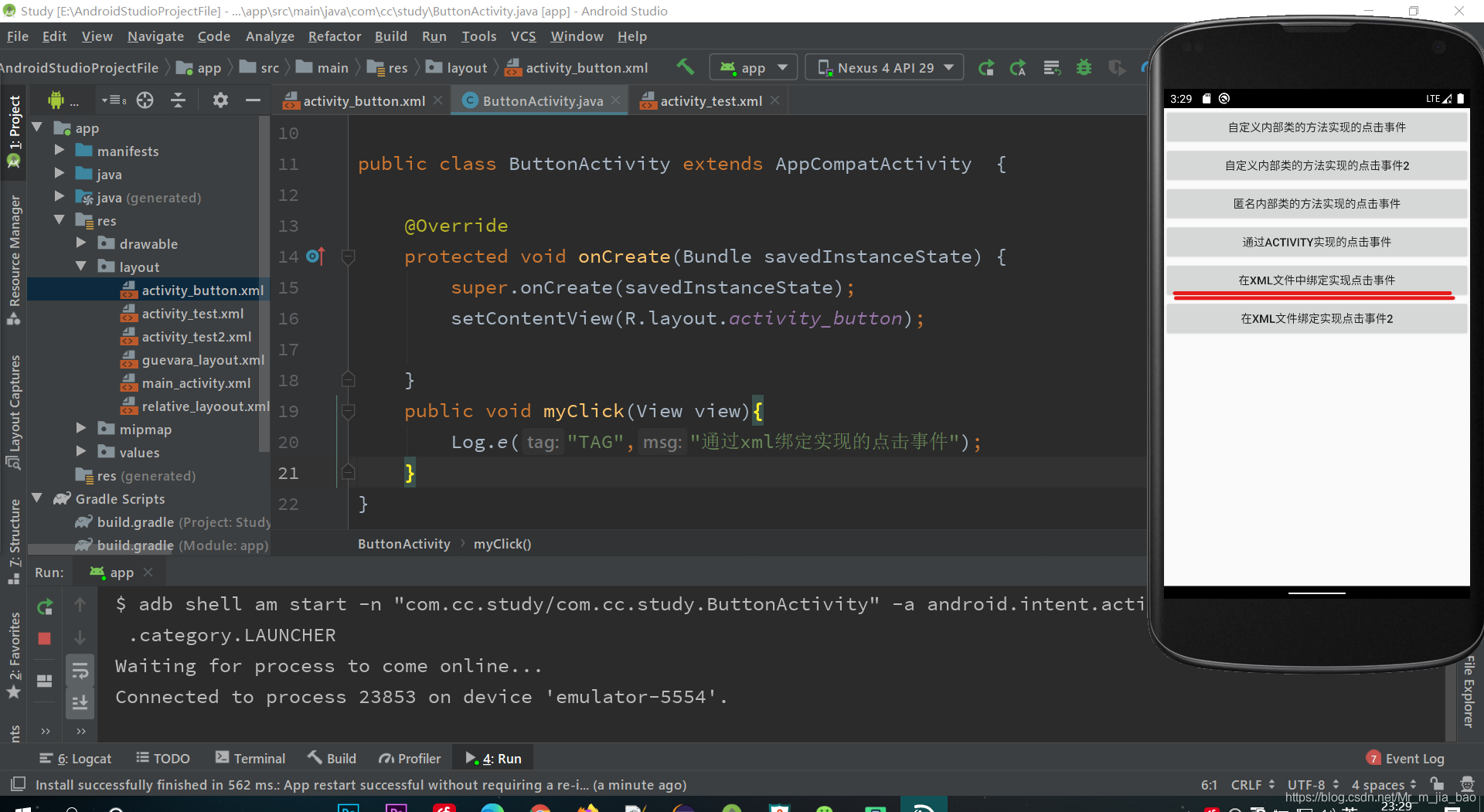This screenshot has height=812, width=1484.
Task: Collapse the res folder
Action: coord(60,219)
